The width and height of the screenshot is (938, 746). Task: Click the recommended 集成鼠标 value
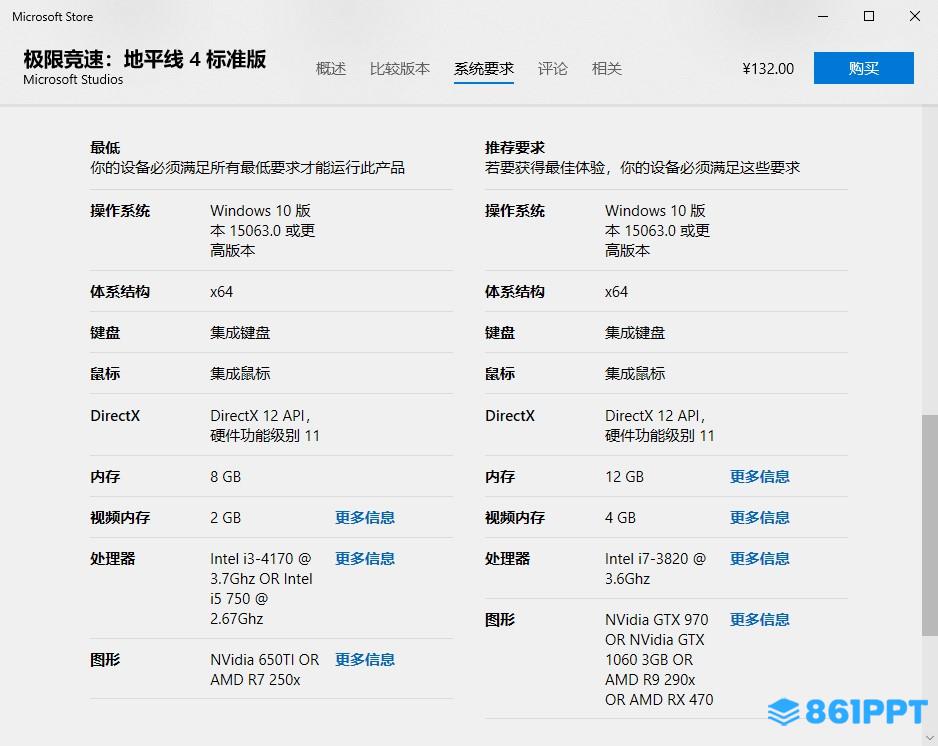[635, 373]
